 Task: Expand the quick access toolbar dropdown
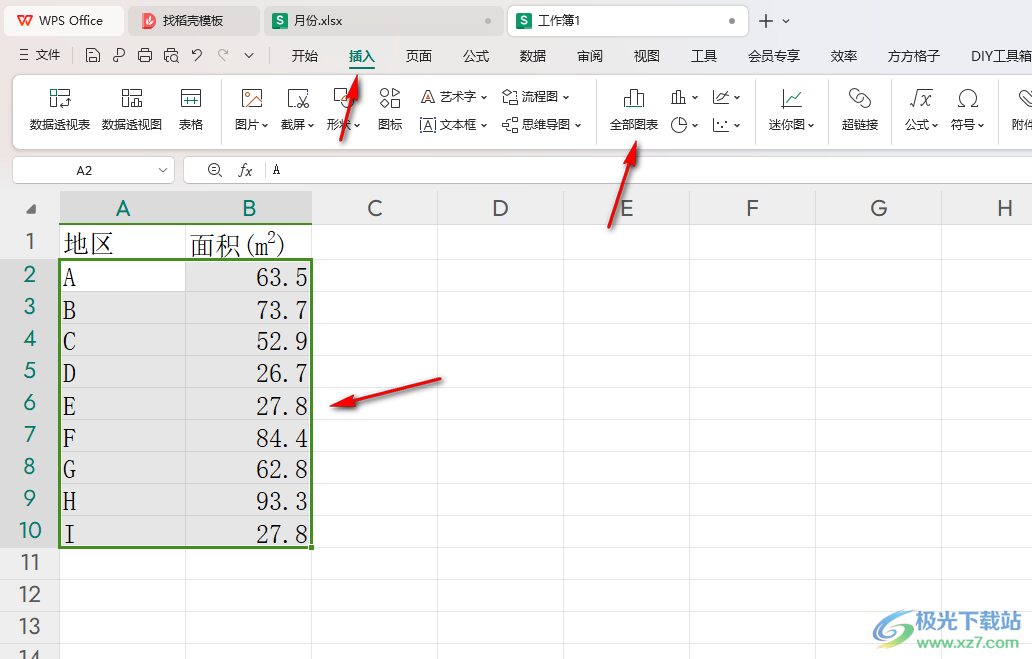[x=249, y=55]
